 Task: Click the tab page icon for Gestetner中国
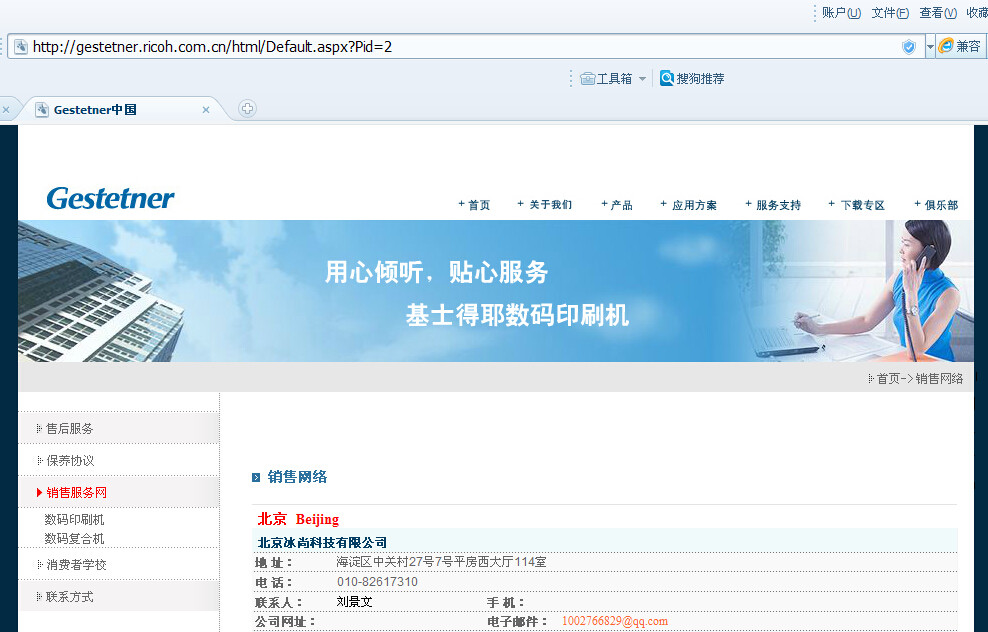[42, 110]
